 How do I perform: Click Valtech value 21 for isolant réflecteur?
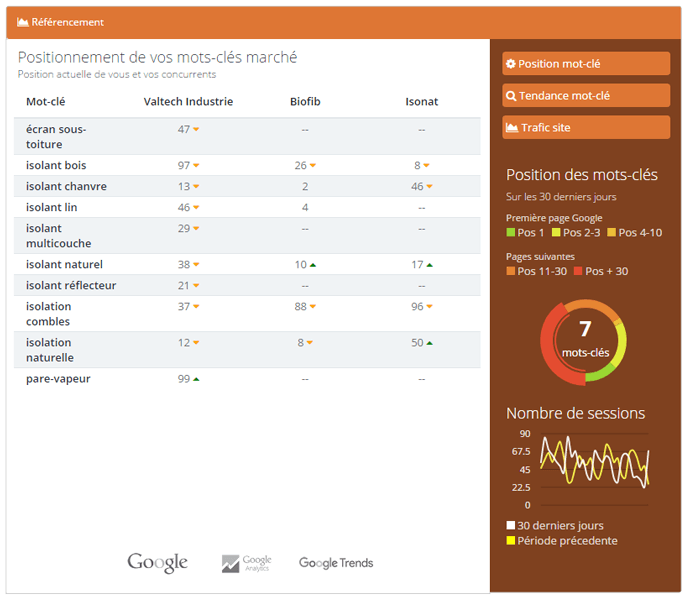183,286
